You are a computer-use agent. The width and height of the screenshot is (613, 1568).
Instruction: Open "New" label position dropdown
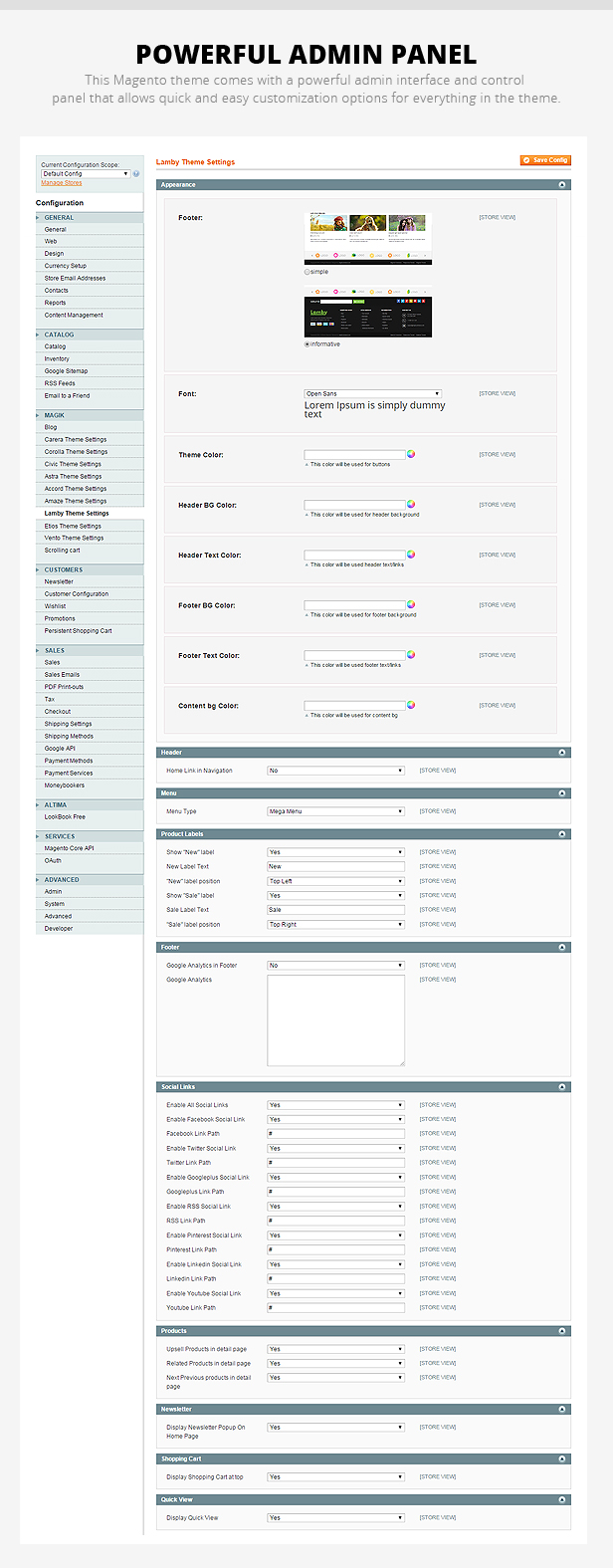pos(336,881)
